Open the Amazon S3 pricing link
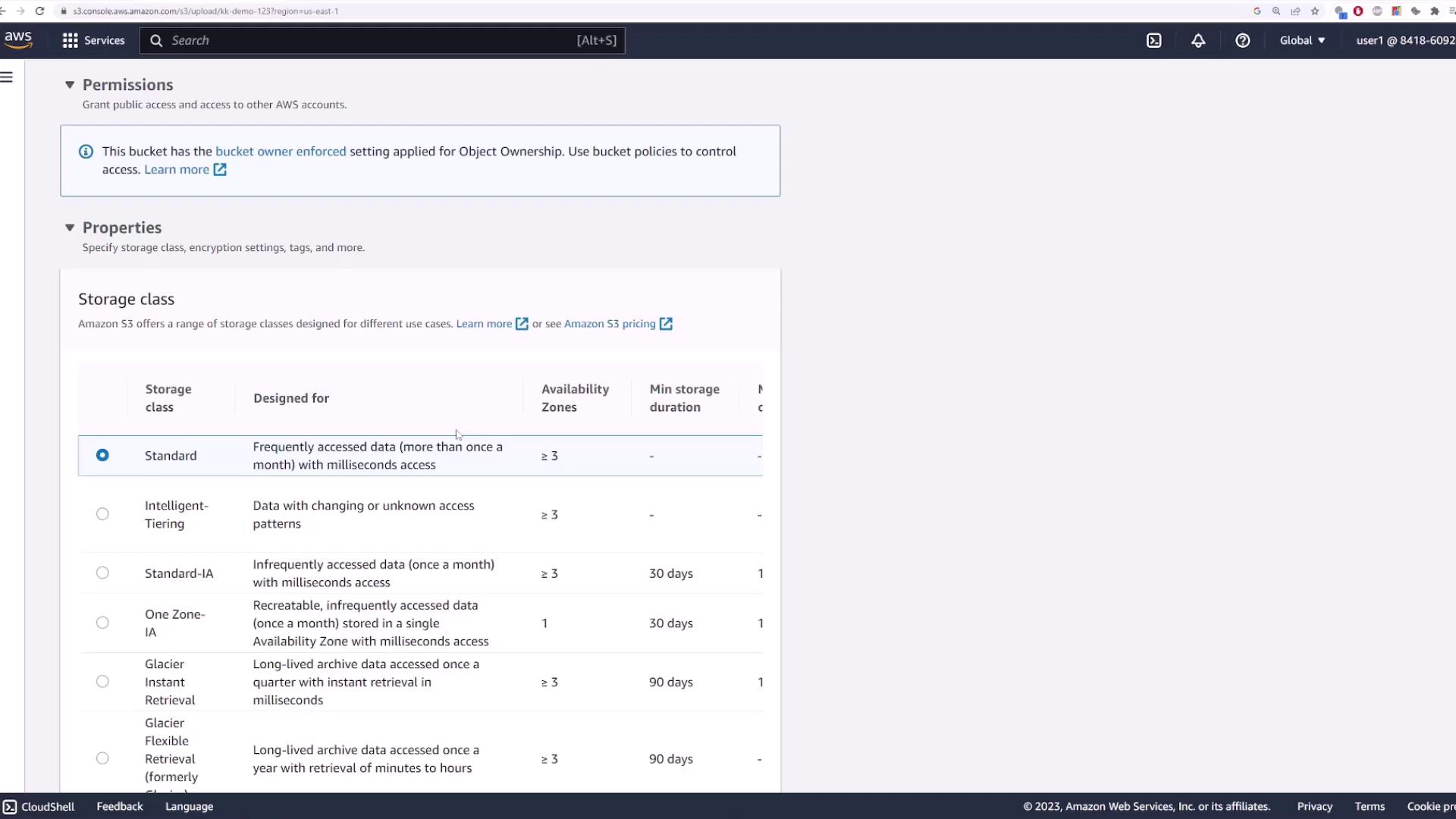The width and height of the screenshot is (1456, 819). tap(610, 324)
